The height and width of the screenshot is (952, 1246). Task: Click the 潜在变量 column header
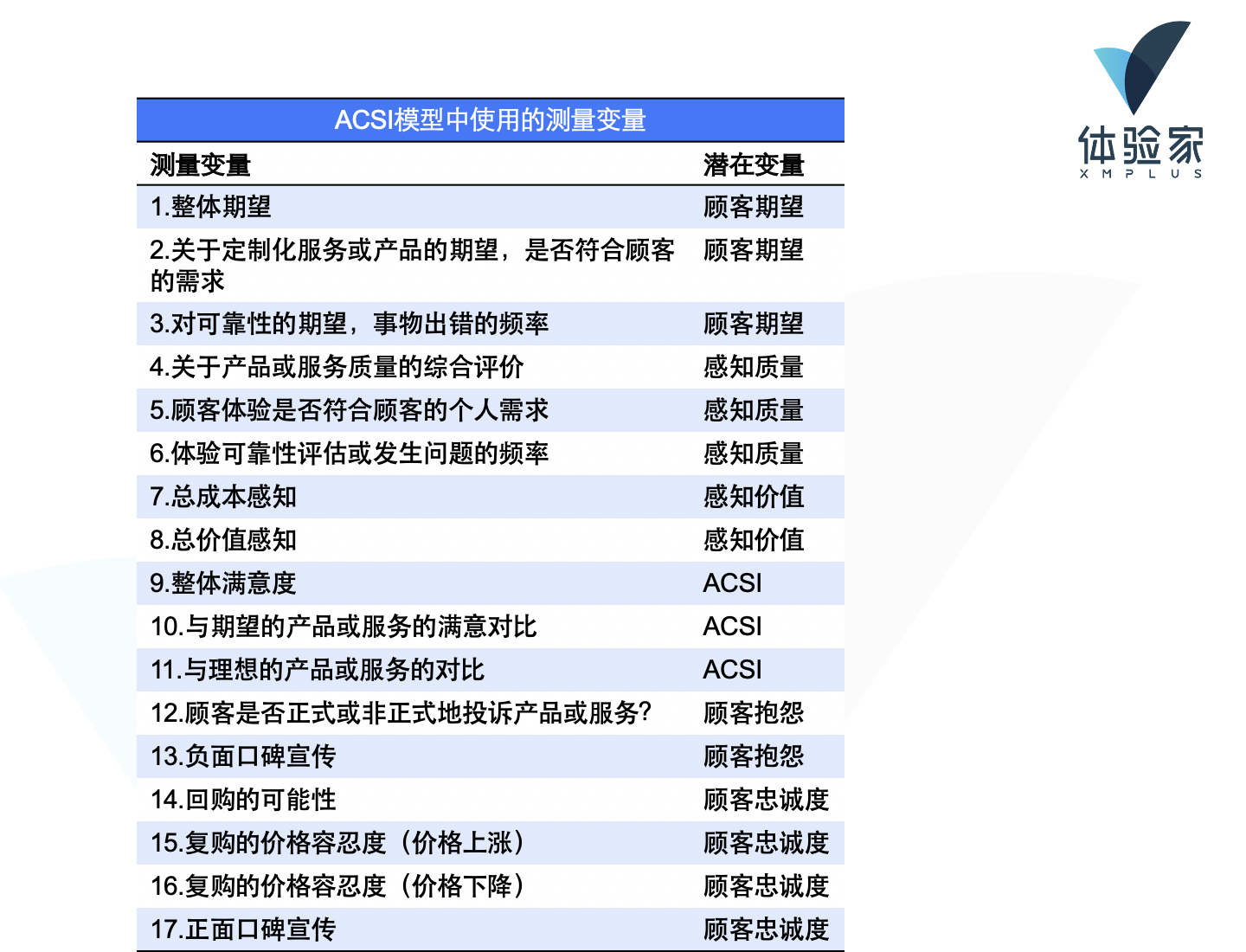tap(754, 164)
